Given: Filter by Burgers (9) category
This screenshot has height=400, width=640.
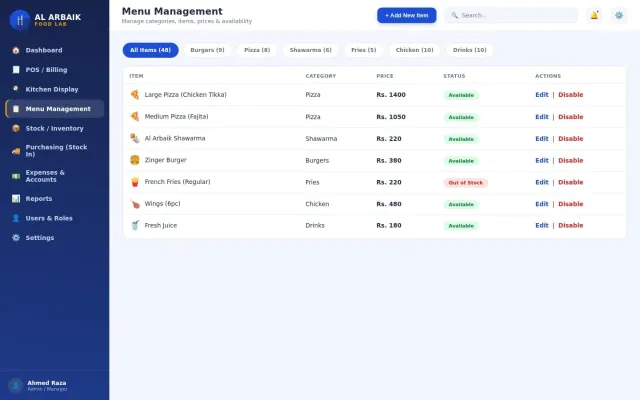Looking at the screenshot, I should point(207,50).
